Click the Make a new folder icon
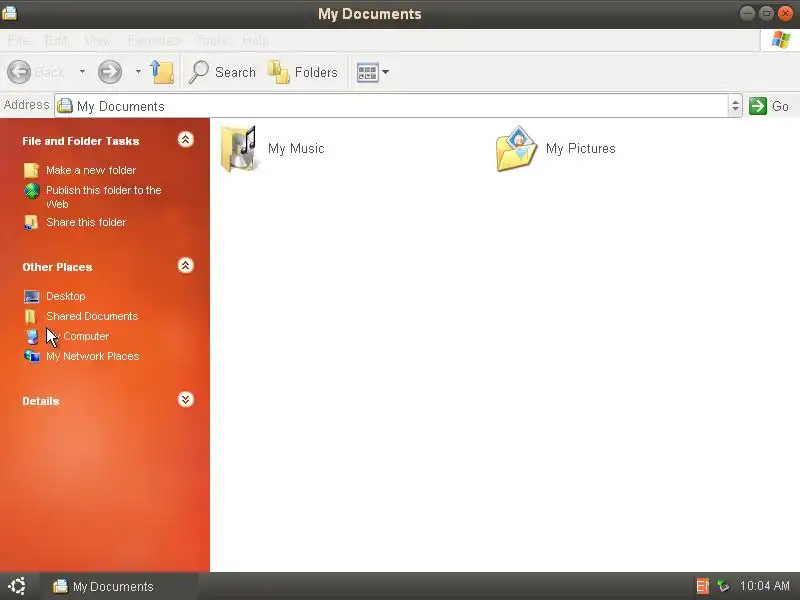The image size is (800, 600). (32, 170)
